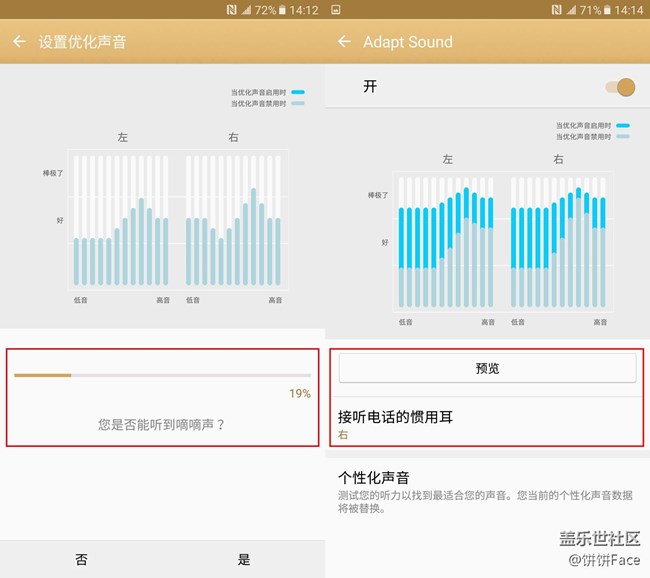Answer 是 to the beep question
The height and width of the screenshot is (578, 650).
(x=244, y=560)
